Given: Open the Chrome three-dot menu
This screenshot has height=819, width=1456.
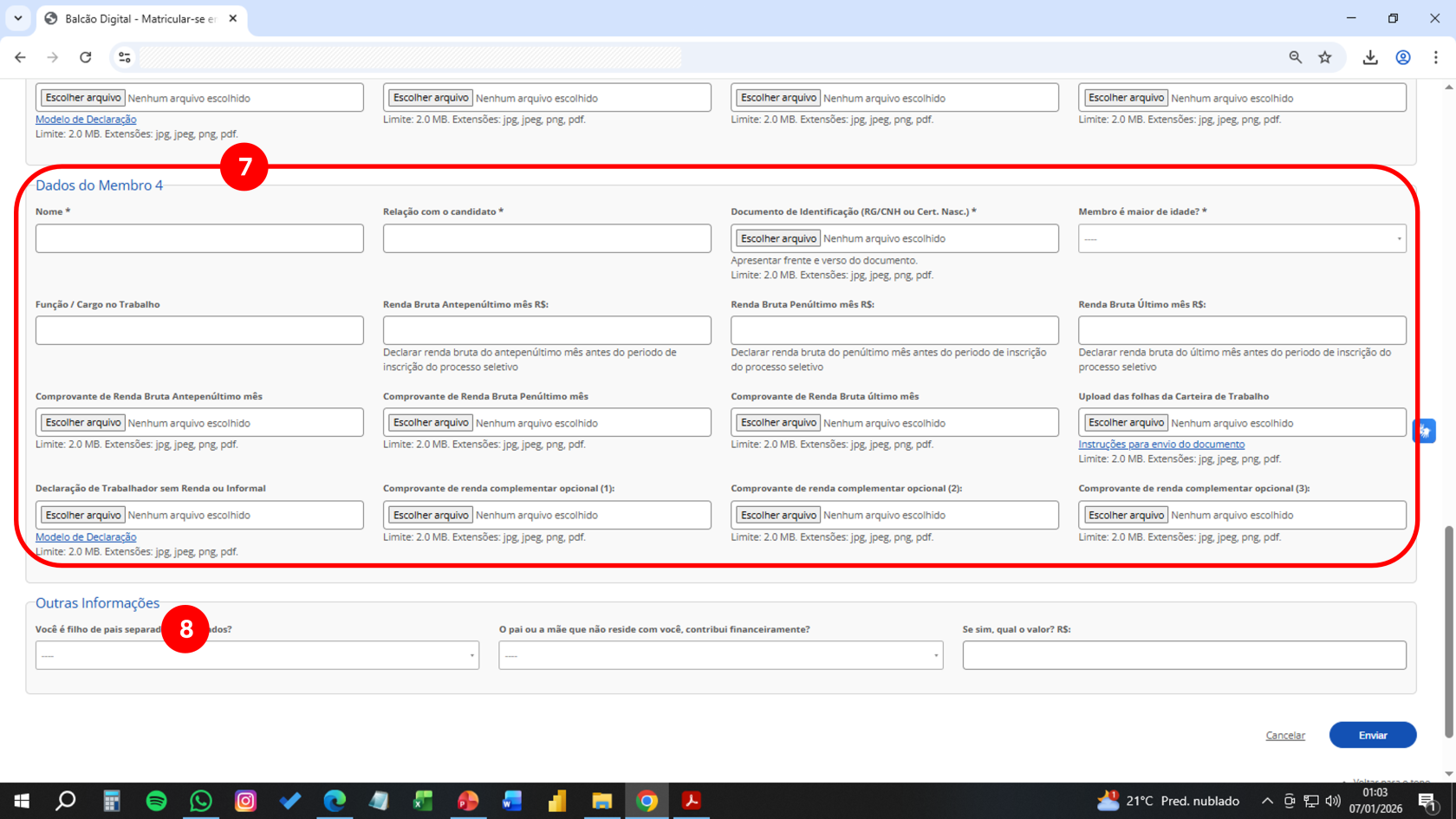Looking at the screenshot, I should (1435, 57).
